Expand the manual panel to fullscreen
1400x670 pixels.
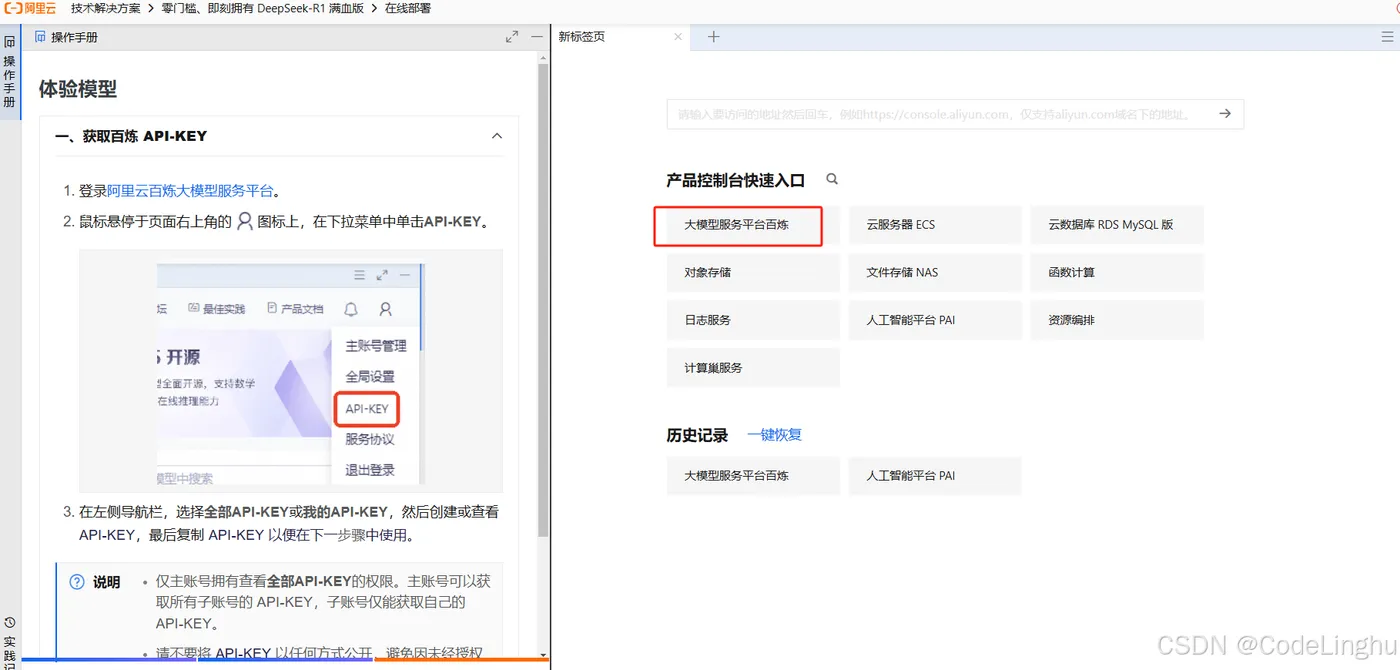(x=512, y=37)
